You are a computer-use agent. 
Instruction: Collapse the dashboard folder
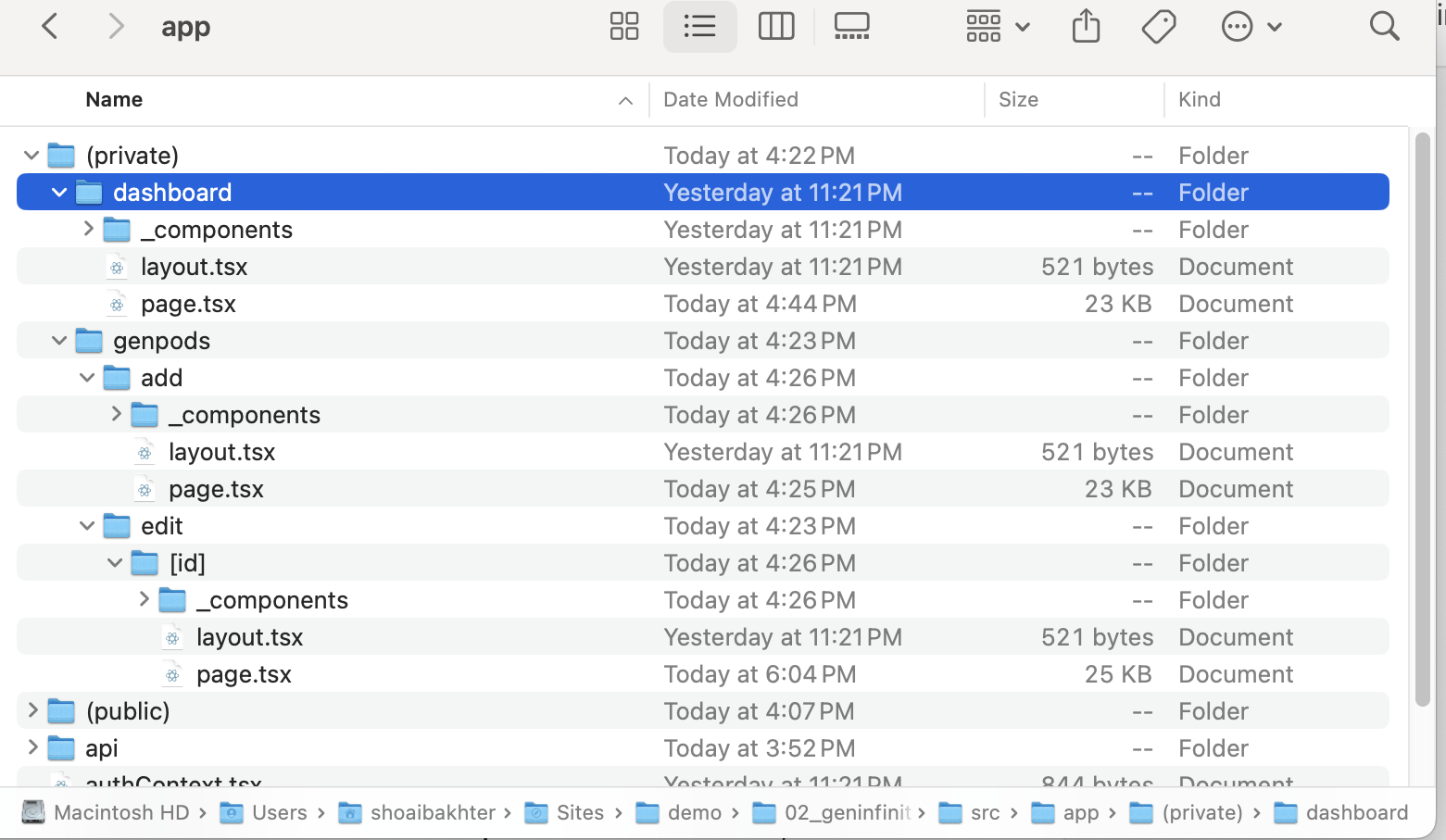point(59,193)
